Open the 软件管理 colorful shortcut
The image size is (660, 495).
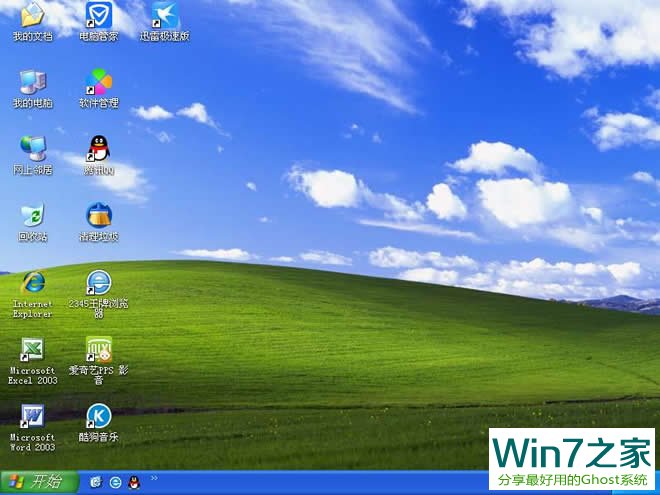pyautogui.click(x=98, y=83)
